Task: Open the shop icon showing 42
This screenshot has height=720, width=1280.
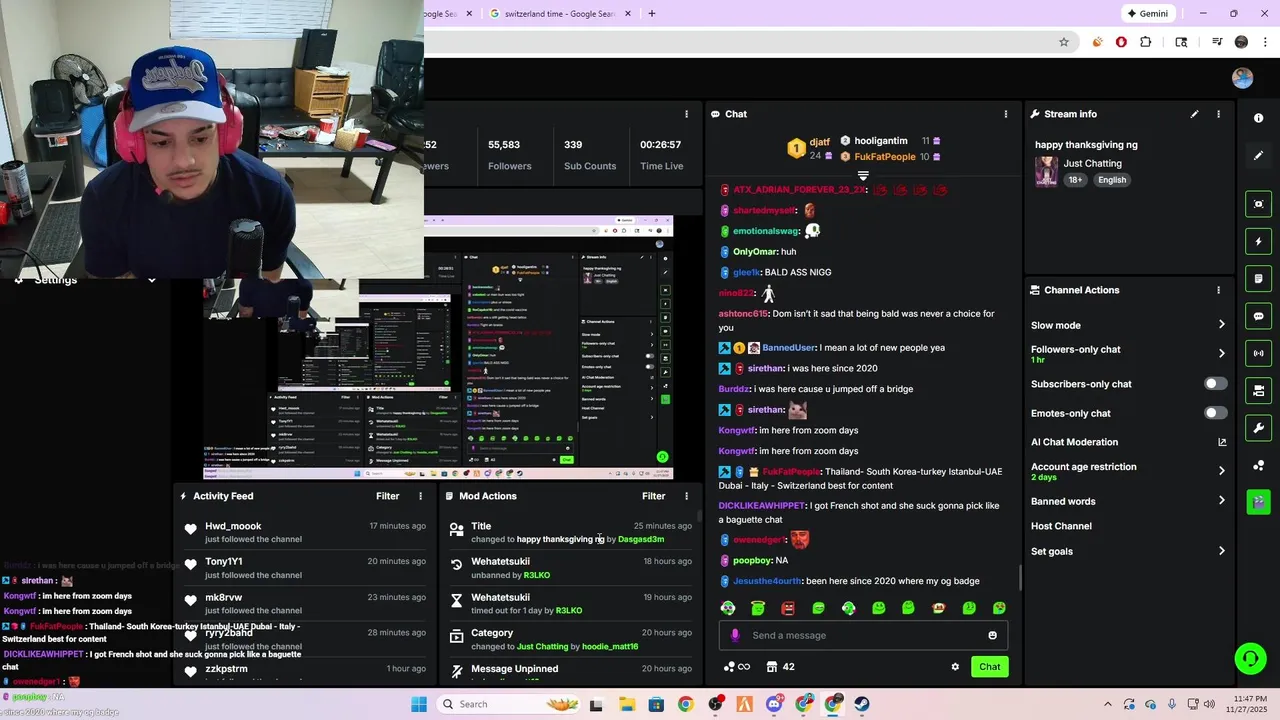Action: [780, 667]
